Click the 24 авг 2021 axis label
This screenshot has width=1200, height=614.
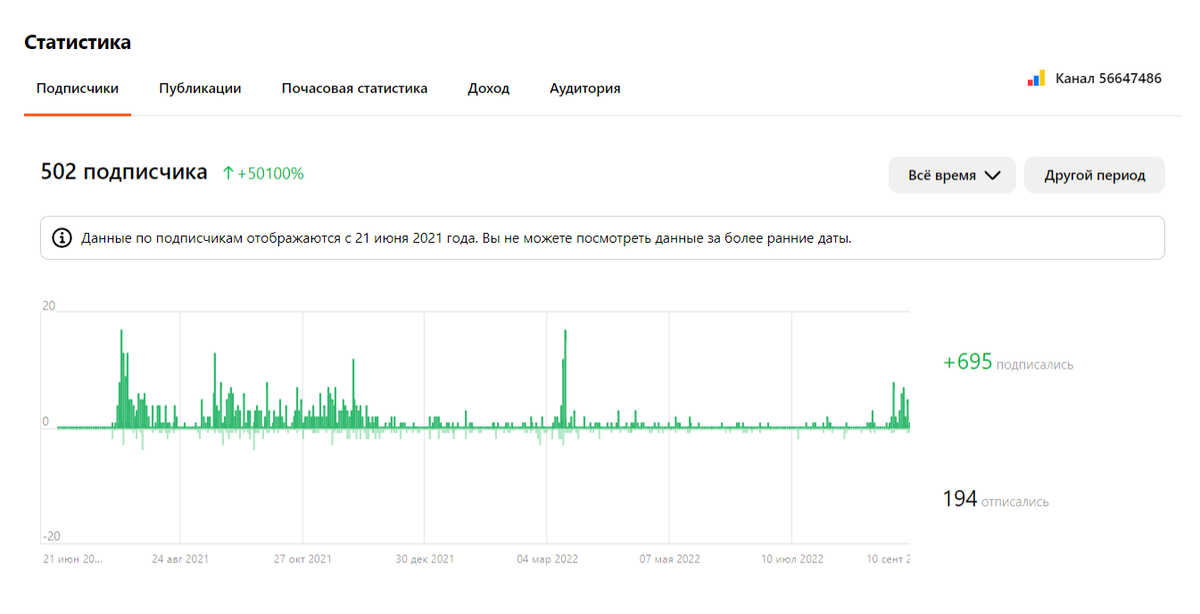[x=180, y=559]
